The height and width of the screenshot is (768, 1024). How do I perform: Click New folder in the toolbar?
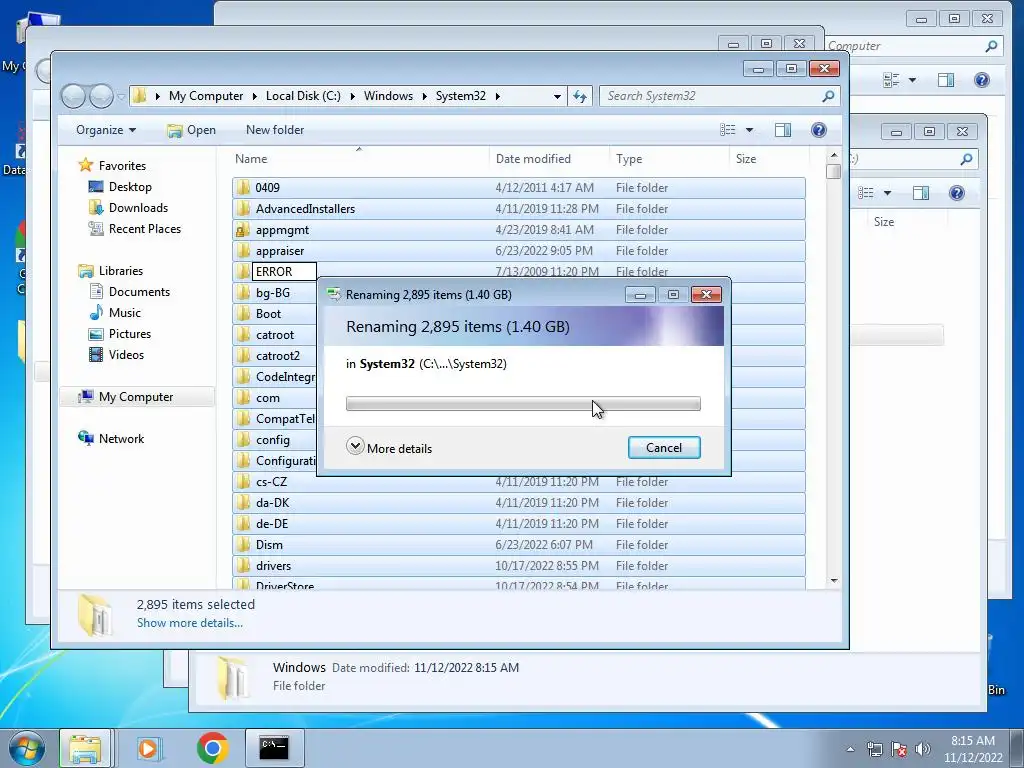[x=275, y=130]
